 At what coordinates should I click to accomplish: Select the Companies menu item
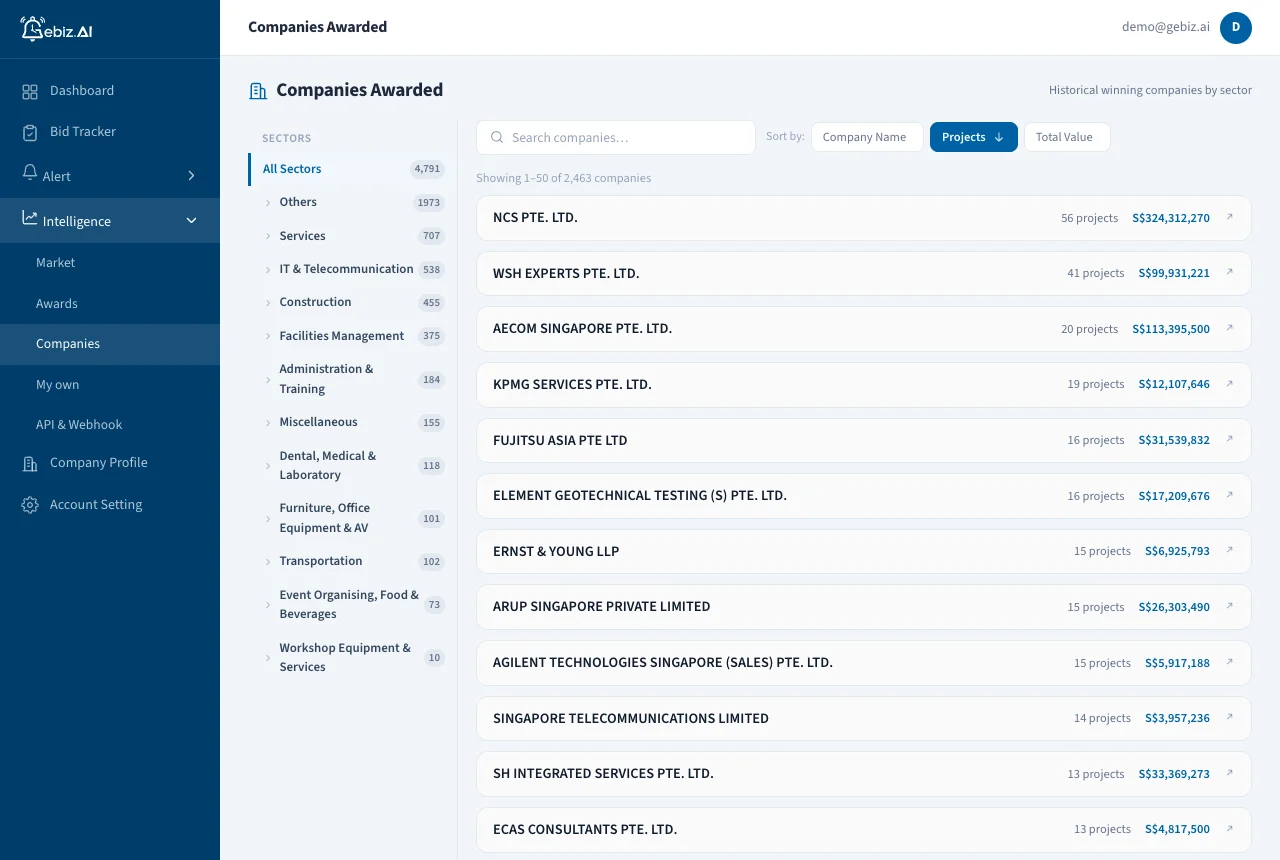click(x=110, y=344)
